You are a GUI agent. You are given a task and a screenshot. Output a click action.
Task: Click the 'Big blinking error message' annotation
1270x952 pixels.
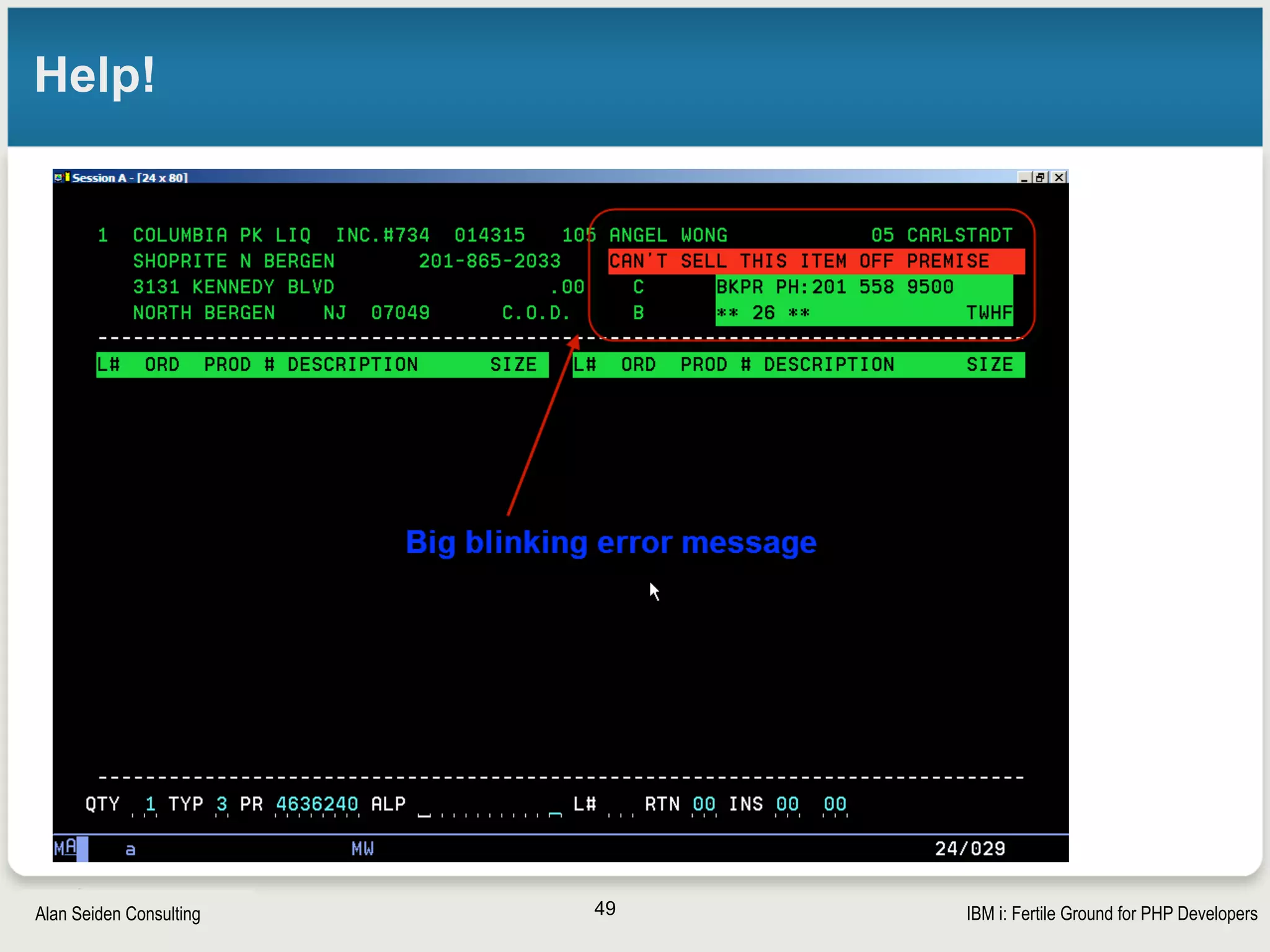click(611, 542)
